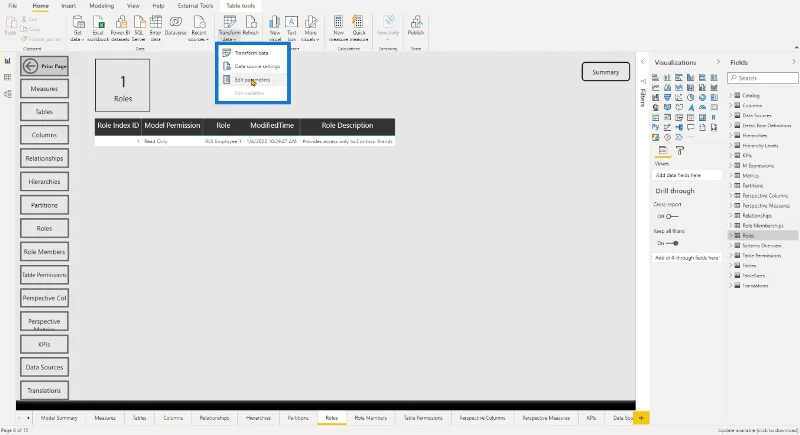Switch to Report view in left sidebar
The image size is (800, 435).
(x=8, y=61)
